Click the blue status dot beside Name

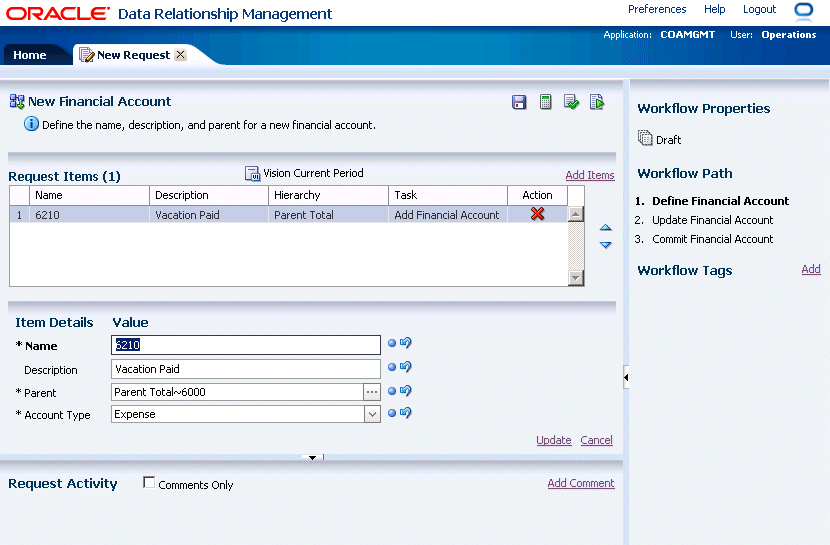pyautogui.click(x=392, y=343)
